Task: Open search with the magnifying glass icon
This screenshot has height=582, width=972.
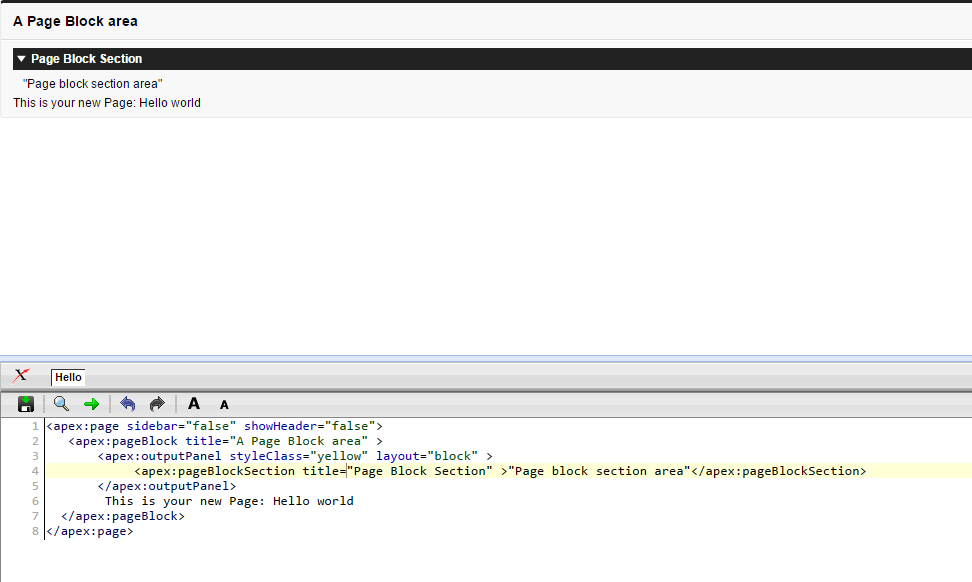Action: tap(61, 404)
